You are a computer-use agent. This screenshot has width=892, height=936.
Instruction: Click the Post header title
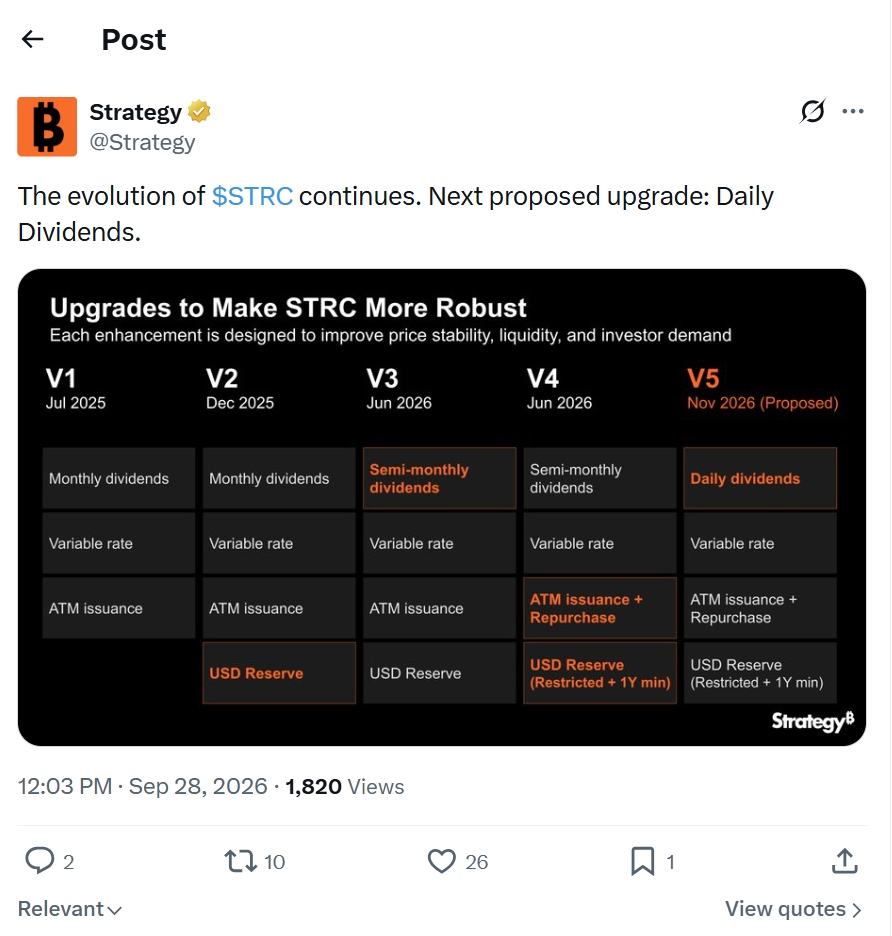click(134, 40)
